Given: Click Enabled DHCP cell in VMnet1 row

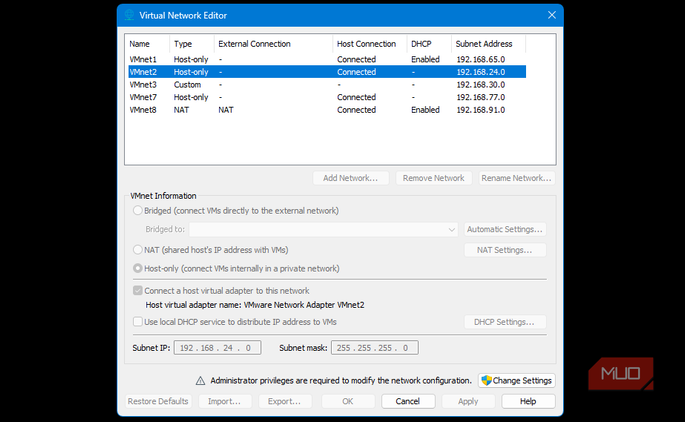Looking at the screenshot, I should click(x=425, y=59).
